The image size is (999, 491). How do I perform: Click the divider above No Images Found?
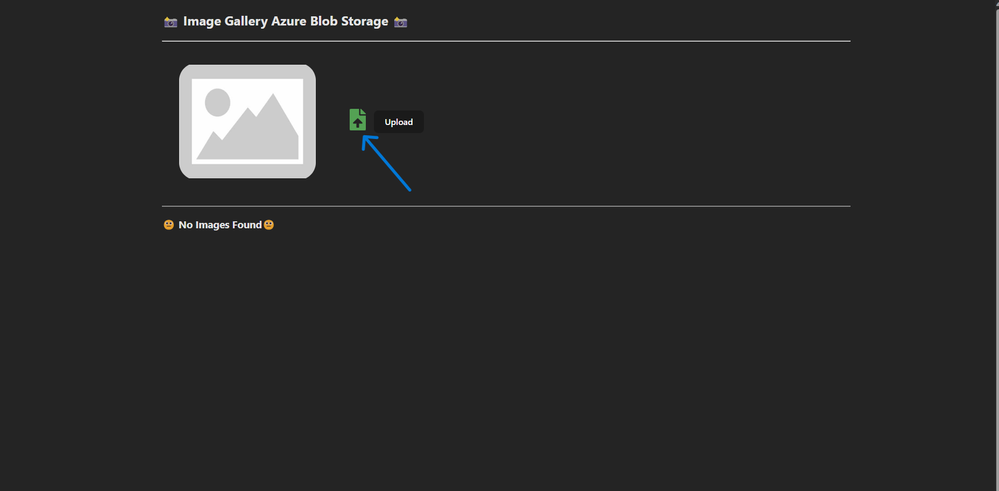[506, 206]
